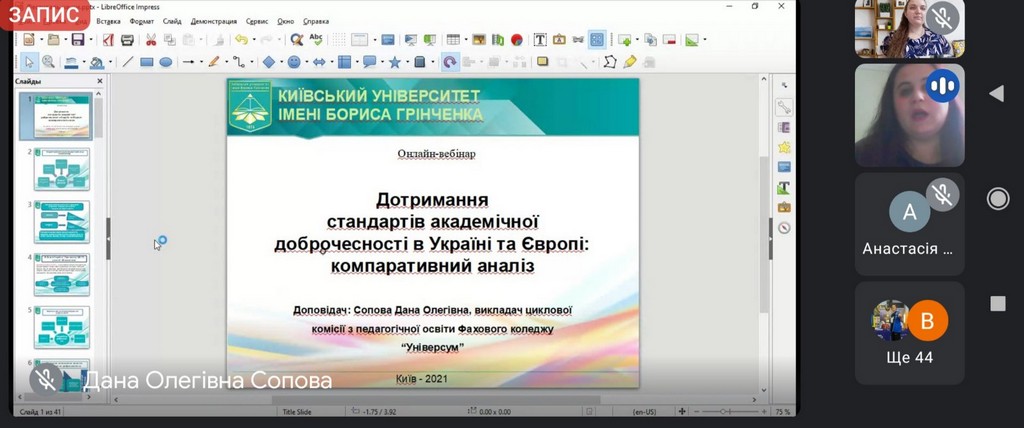Image resolution: width=1024 pixels, height=428 pixels.
Task: Click the New Slide icon
Action: pyautogui.click(x=624, y=40)
